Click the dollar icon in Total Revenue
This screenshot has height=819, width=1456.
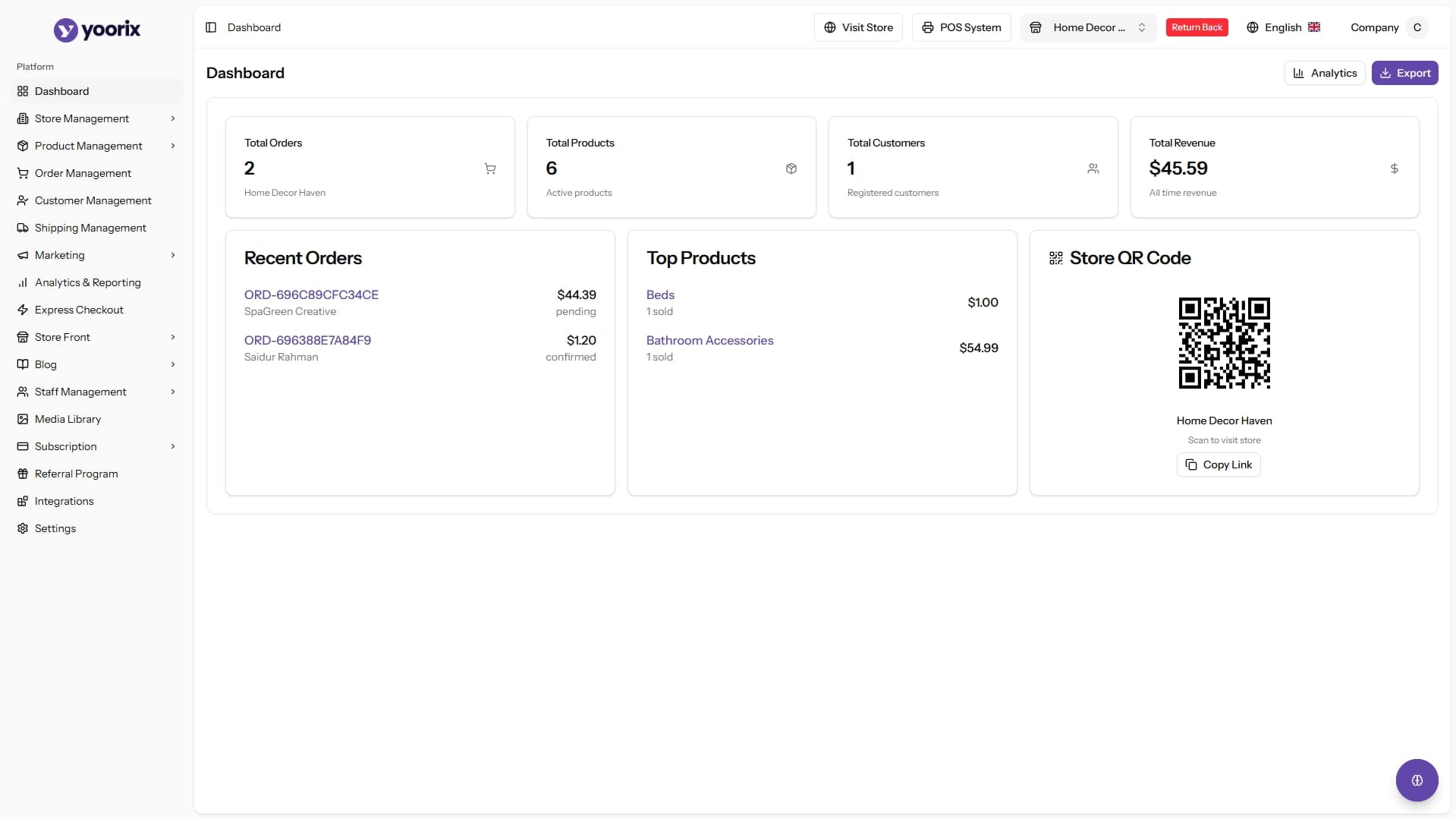click(1394, 169)
